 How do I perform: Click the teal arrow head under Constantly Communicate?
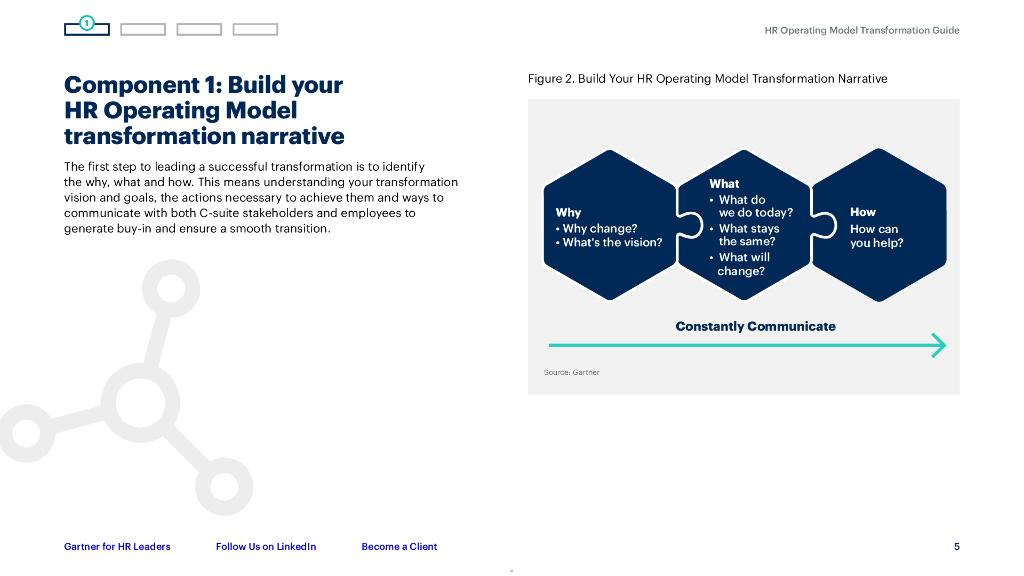(938, 345)
